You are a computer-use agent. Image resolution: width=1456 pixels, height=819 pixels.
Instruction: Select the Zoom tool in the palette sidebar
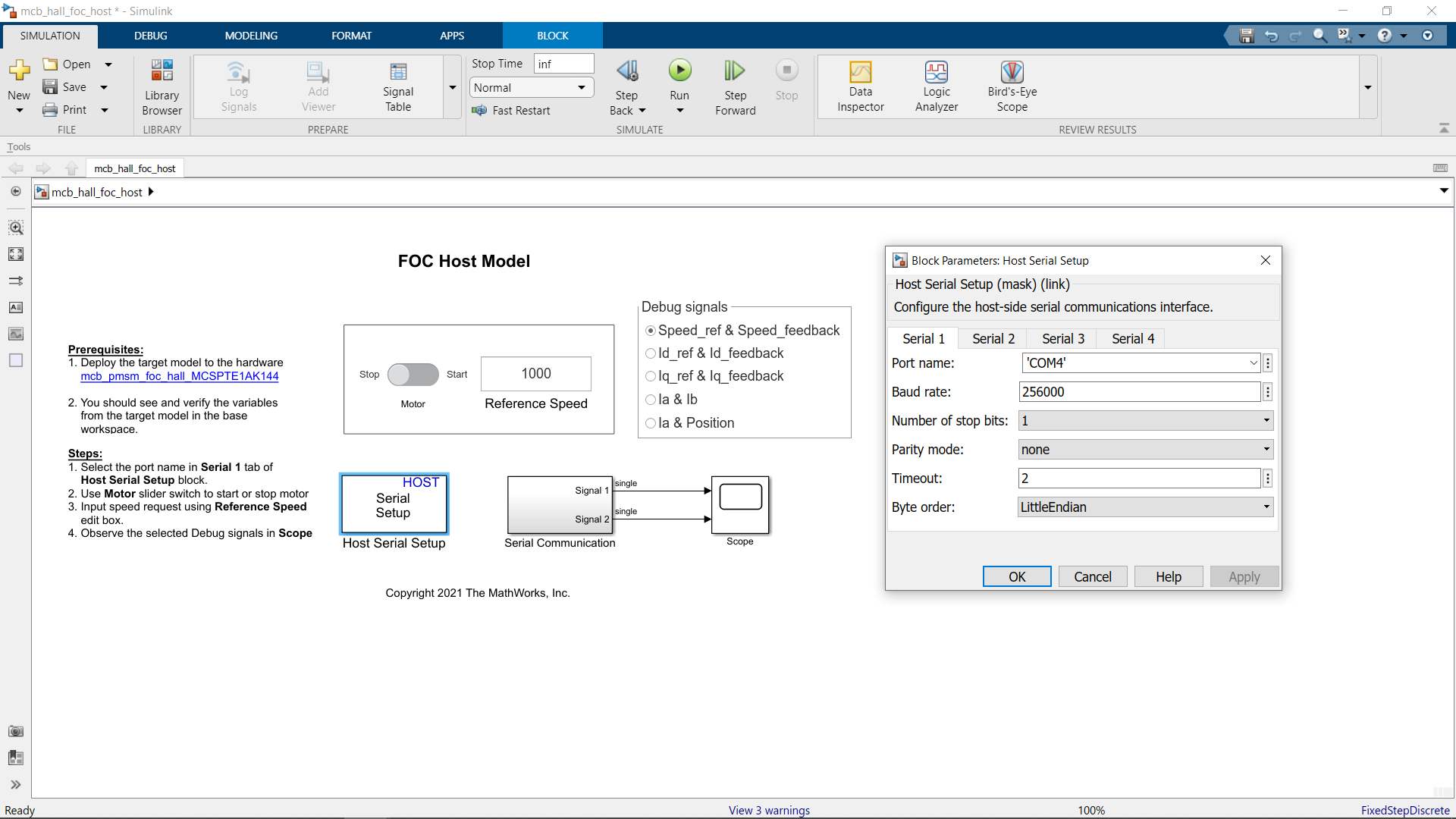[x=15, y=227]
